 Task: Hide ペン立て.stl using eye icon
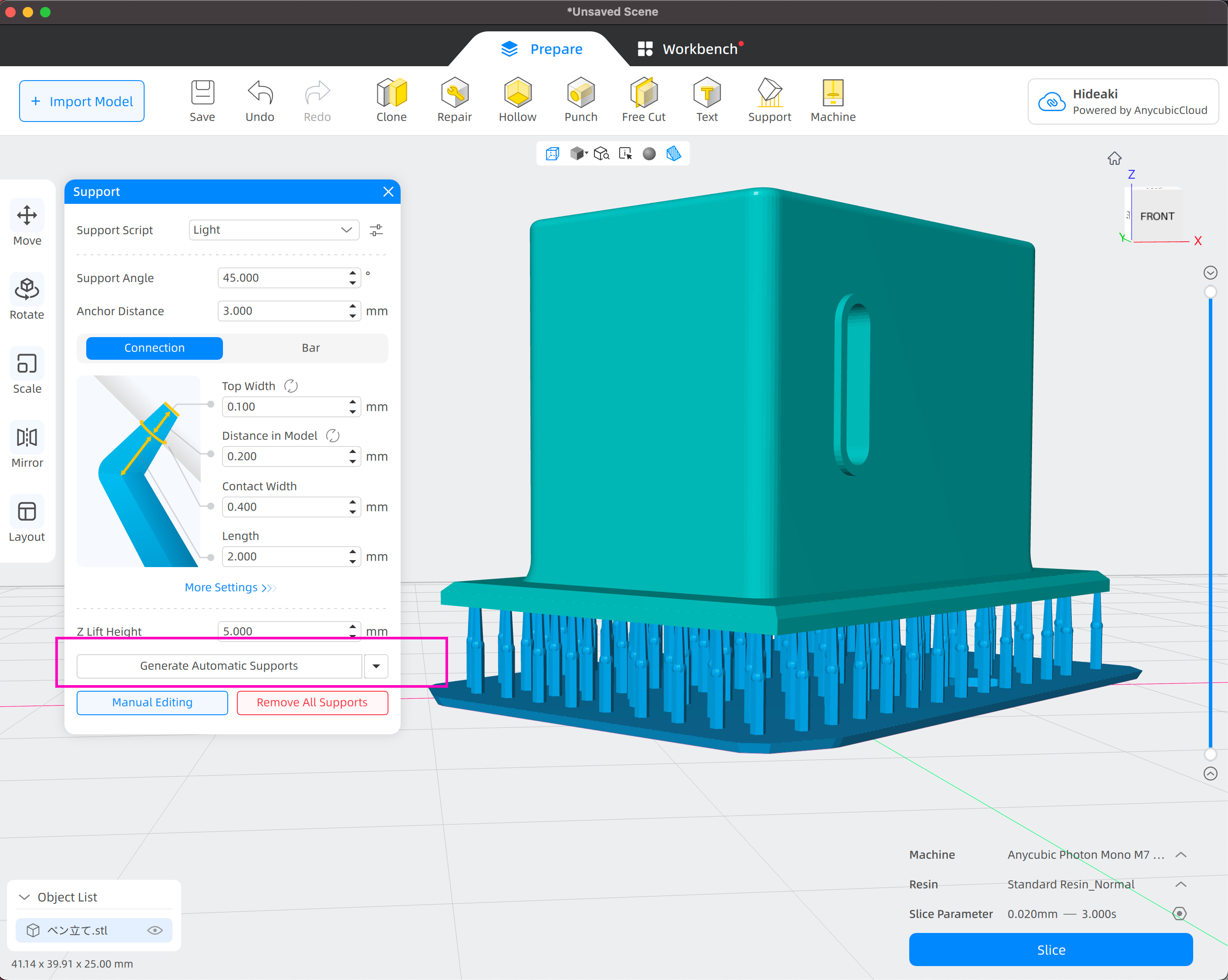click(x=155, y=930)
